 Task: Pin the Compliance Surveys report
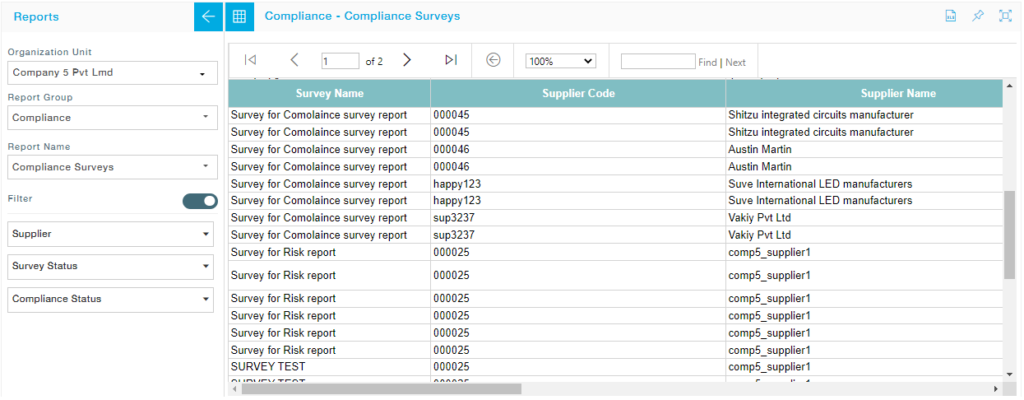tap(978, 17)
